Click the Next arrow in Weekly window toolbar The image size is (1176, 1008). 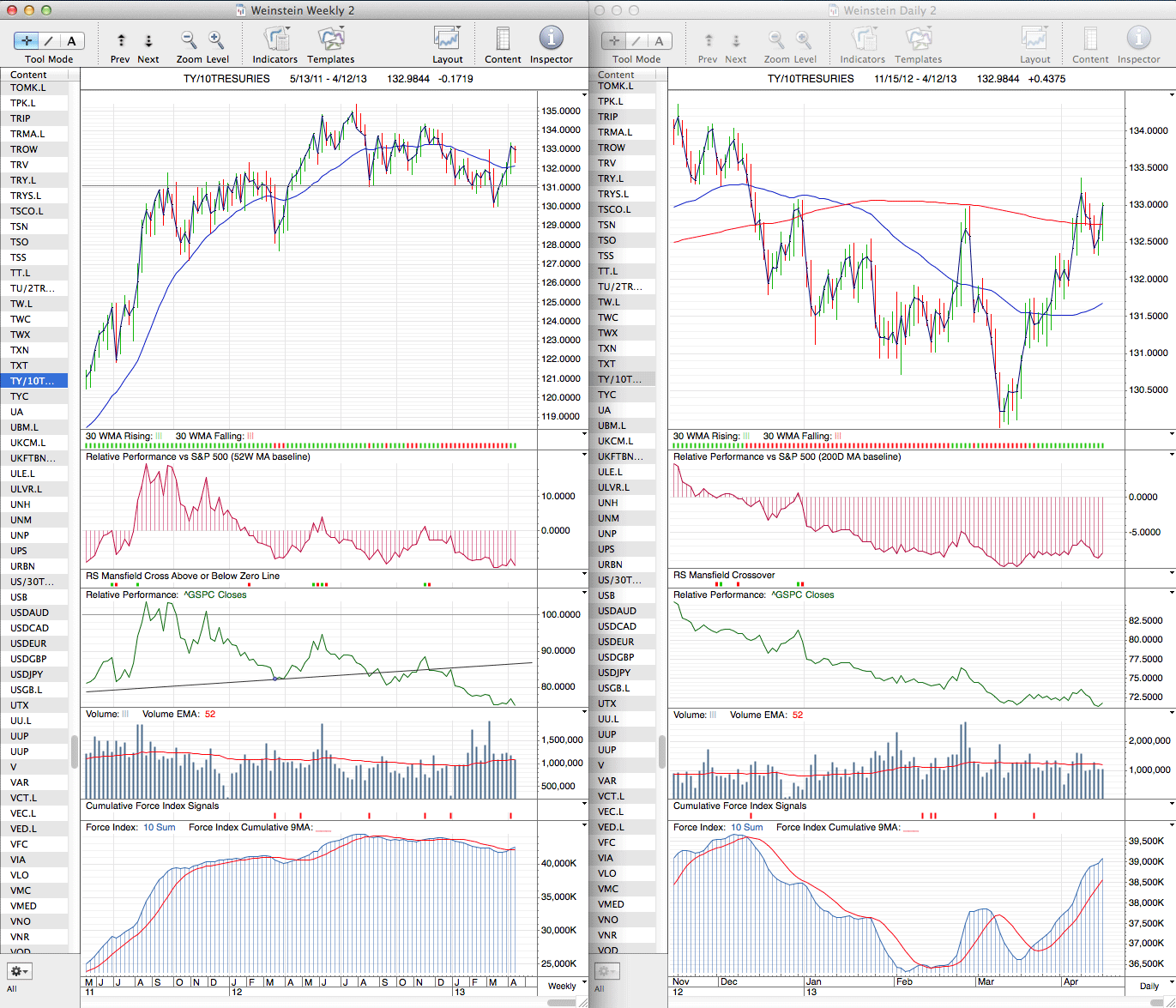(148, 41)
